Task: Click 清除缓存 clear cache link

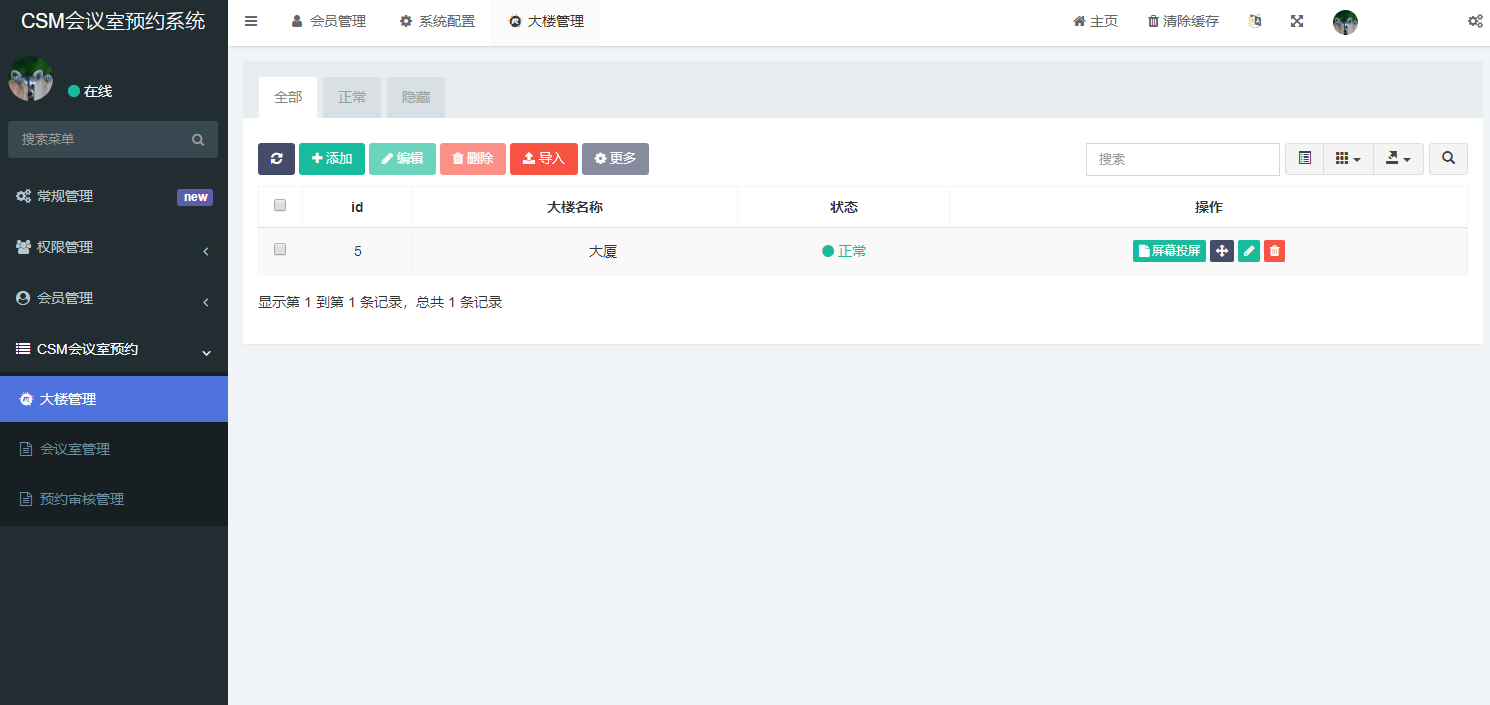Action: (x=1183, y=21)
